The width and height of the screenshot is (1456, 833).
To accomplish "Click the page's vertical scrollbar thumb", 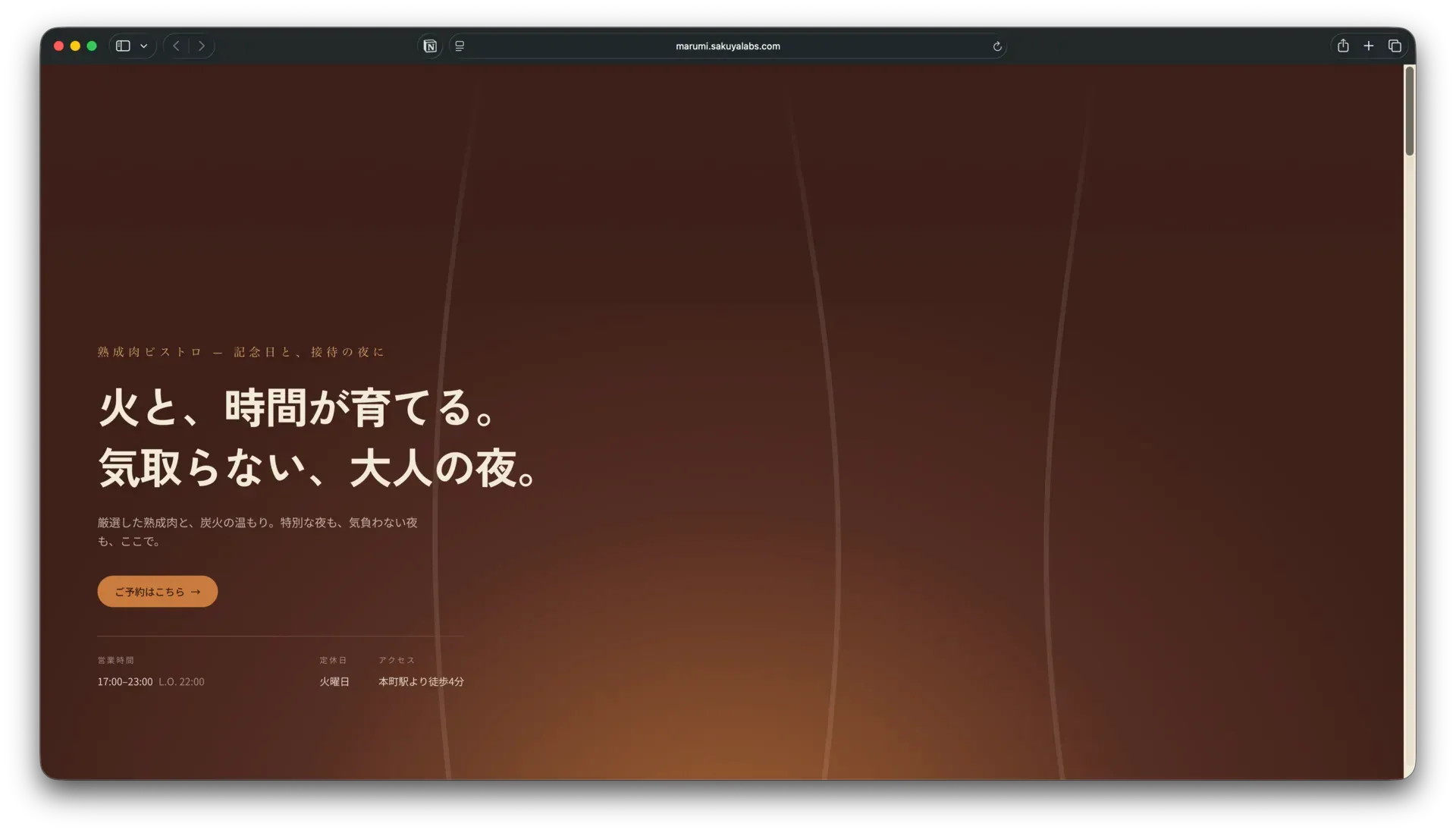I will click(x=1410, y=111).
